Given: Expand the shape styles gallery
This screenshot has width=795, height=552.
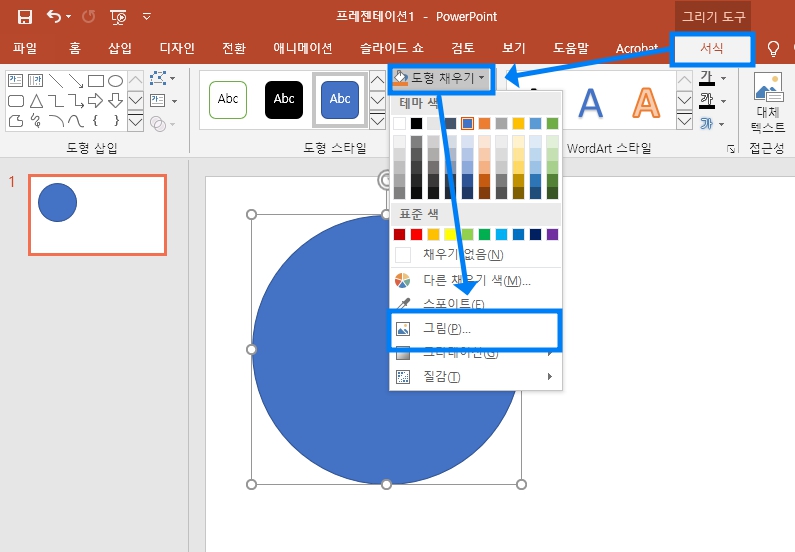Looking at the screenshot, I should (377, 121).
